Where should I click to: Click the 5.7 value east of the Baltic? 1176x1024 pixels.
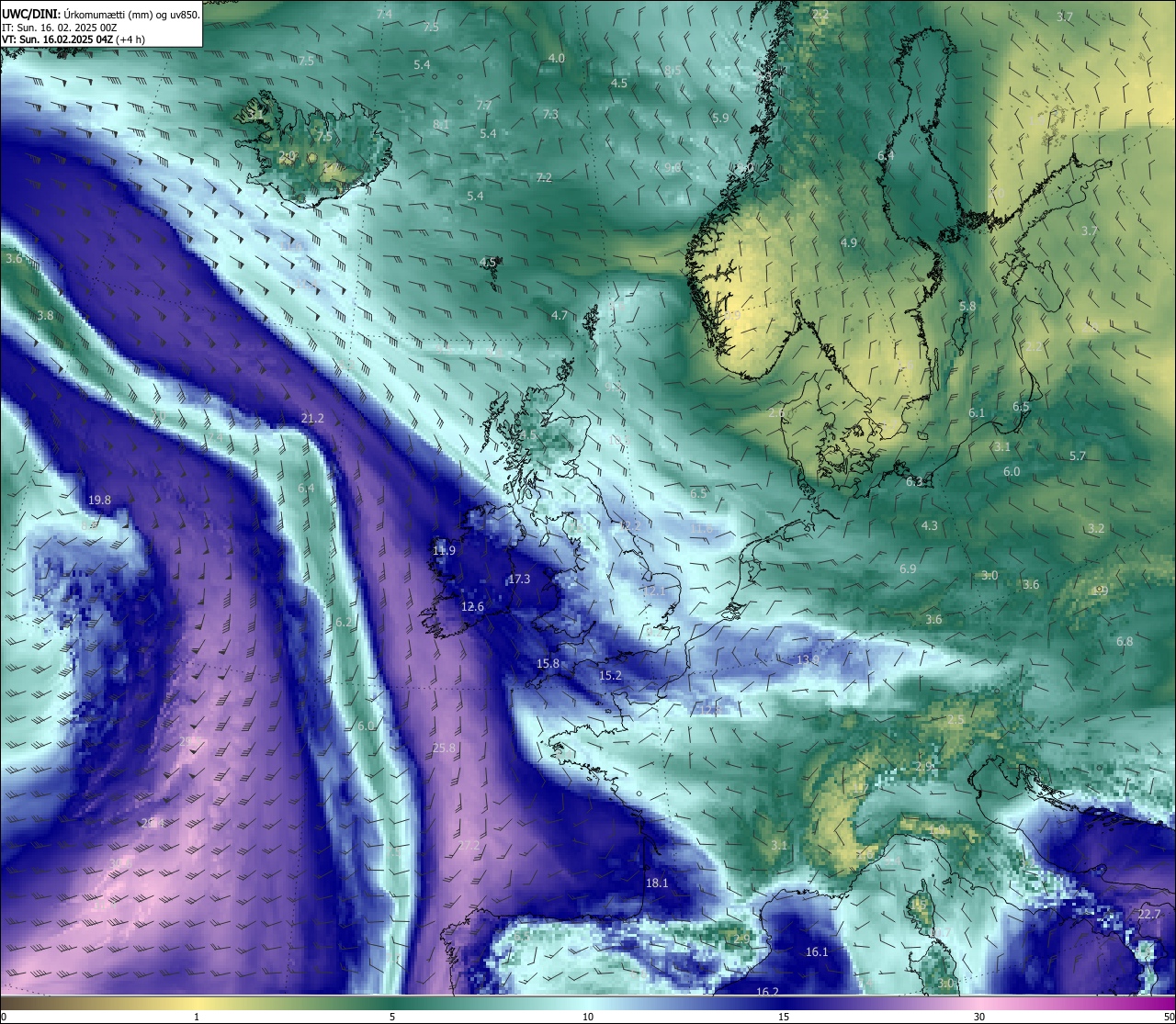(x=1078, y=456)
